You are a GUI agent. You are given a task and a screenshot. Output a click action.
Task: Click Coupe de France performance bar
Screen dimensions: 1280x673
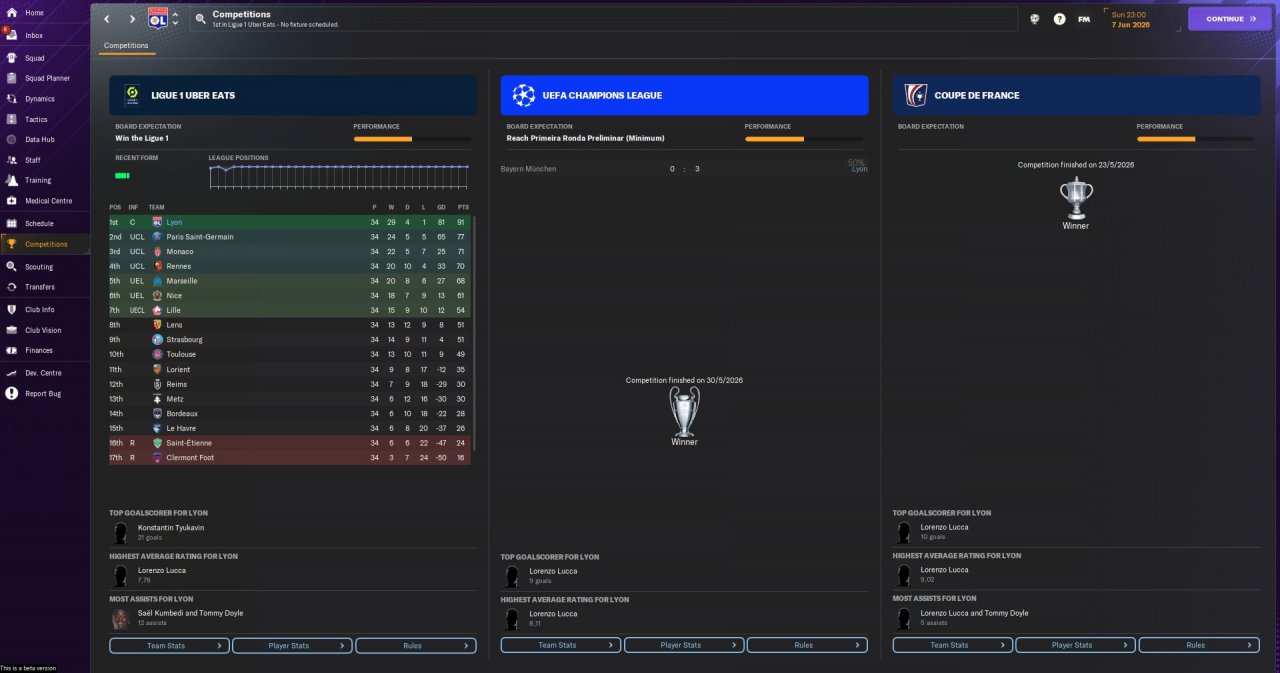tap(1195, 139)
